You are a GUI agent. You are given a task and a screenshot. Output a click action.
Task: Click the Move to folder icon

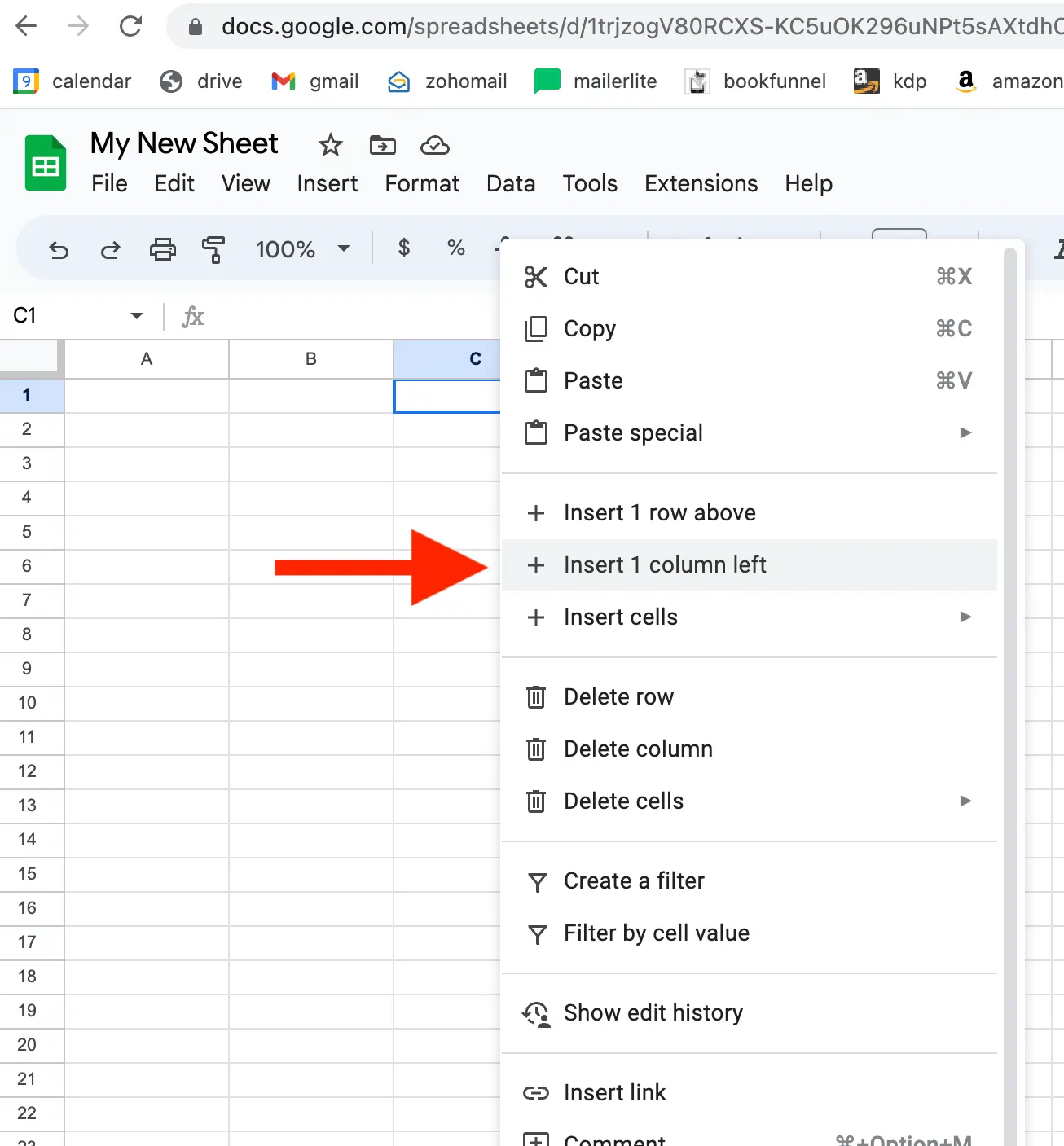[x=382, y=145]
